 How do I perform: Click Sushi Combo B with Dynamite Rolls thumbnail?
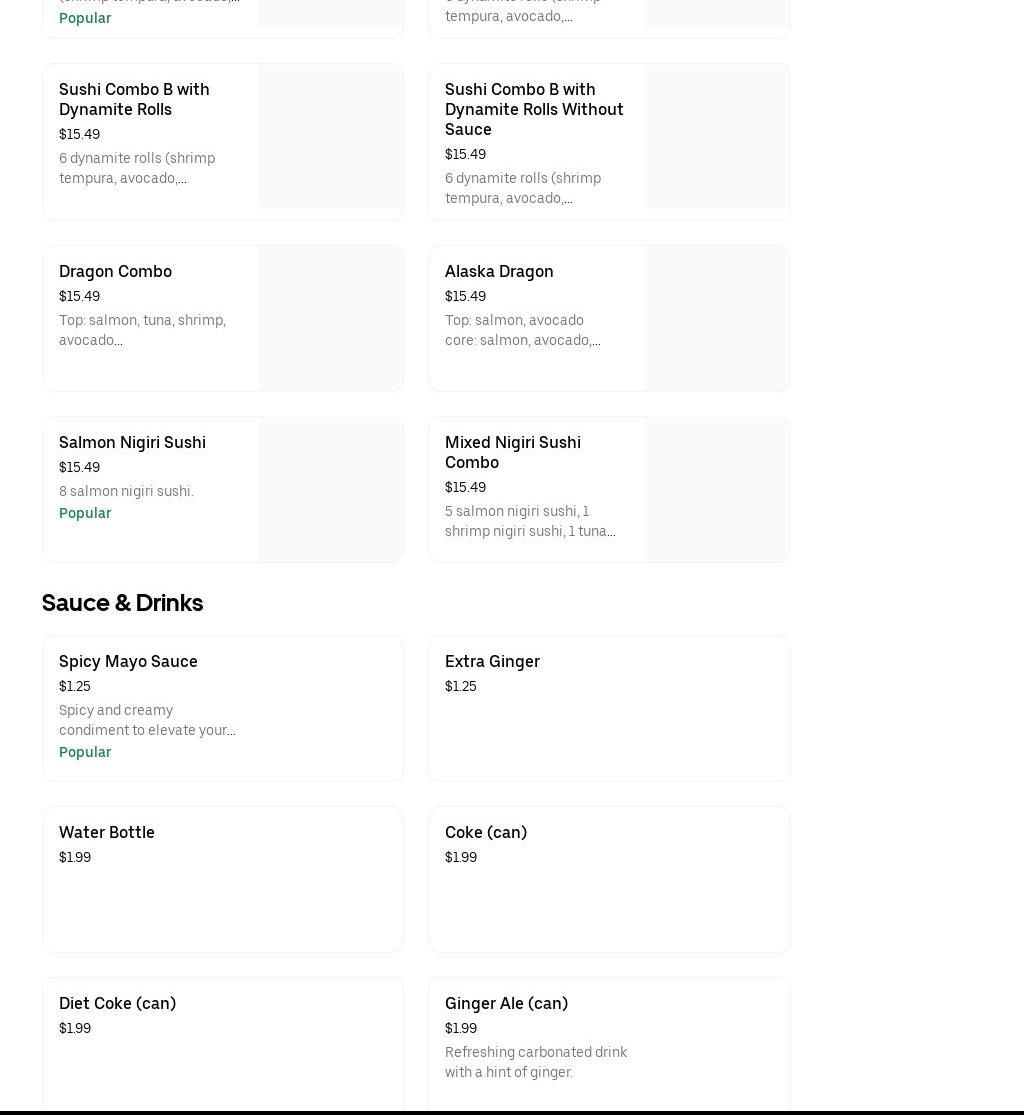click(x=330, y=137)
